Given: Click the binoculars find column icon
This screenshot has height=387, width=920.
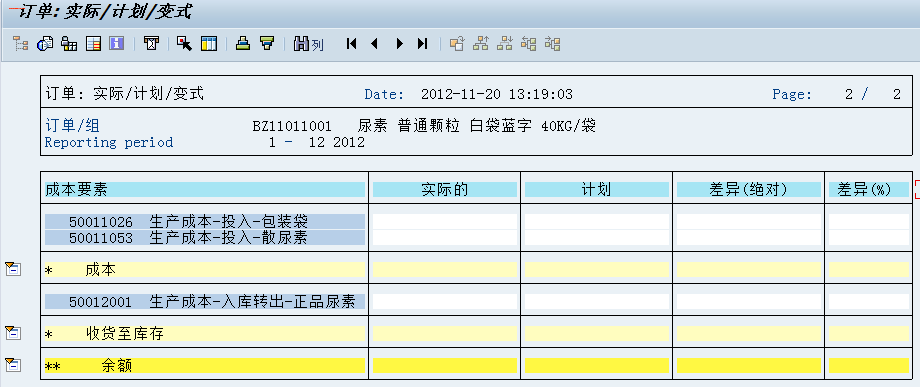Looking at the screenshot, I should pyautogui.click(x=309, y=44).
